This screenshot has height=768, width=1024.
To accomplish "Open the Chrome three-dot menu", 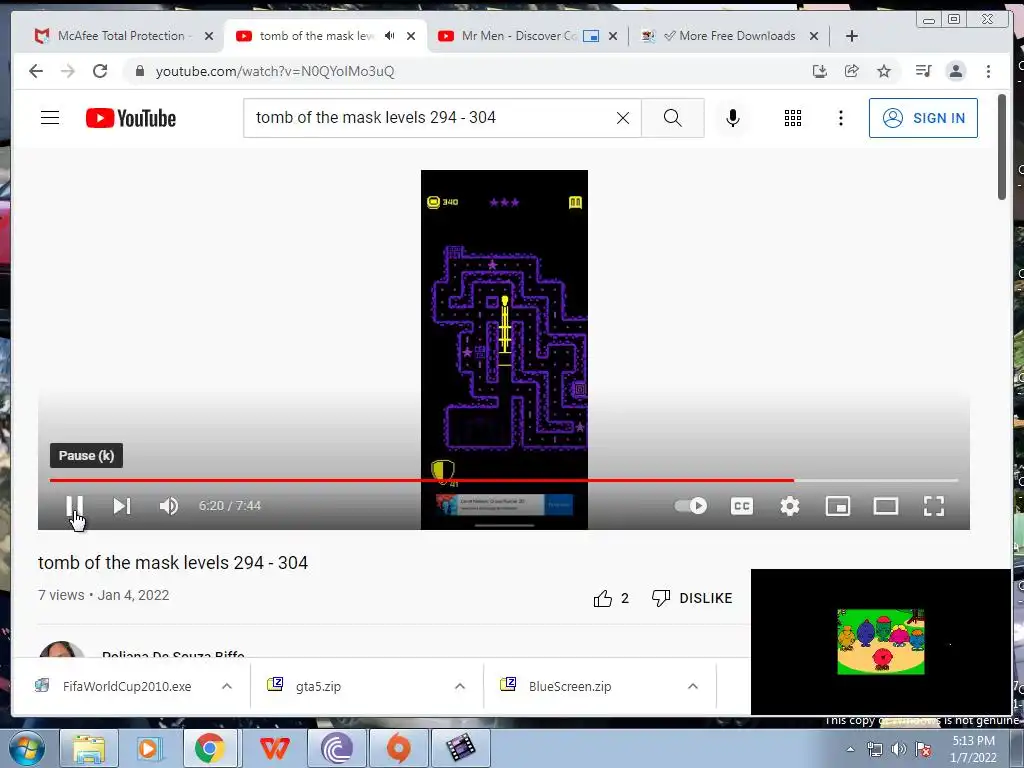I will (x=988, y=71).
